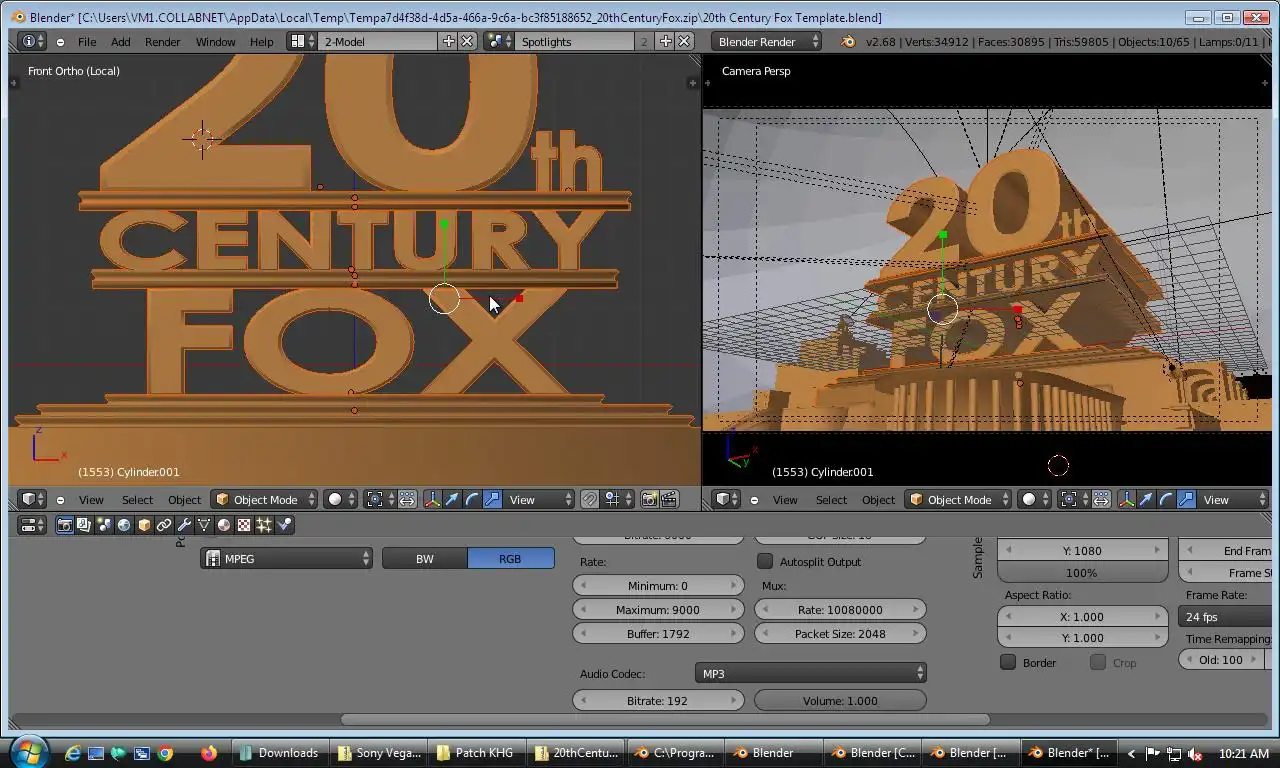Open the Object properties tab (orange cube)

[x=144, y=525]
